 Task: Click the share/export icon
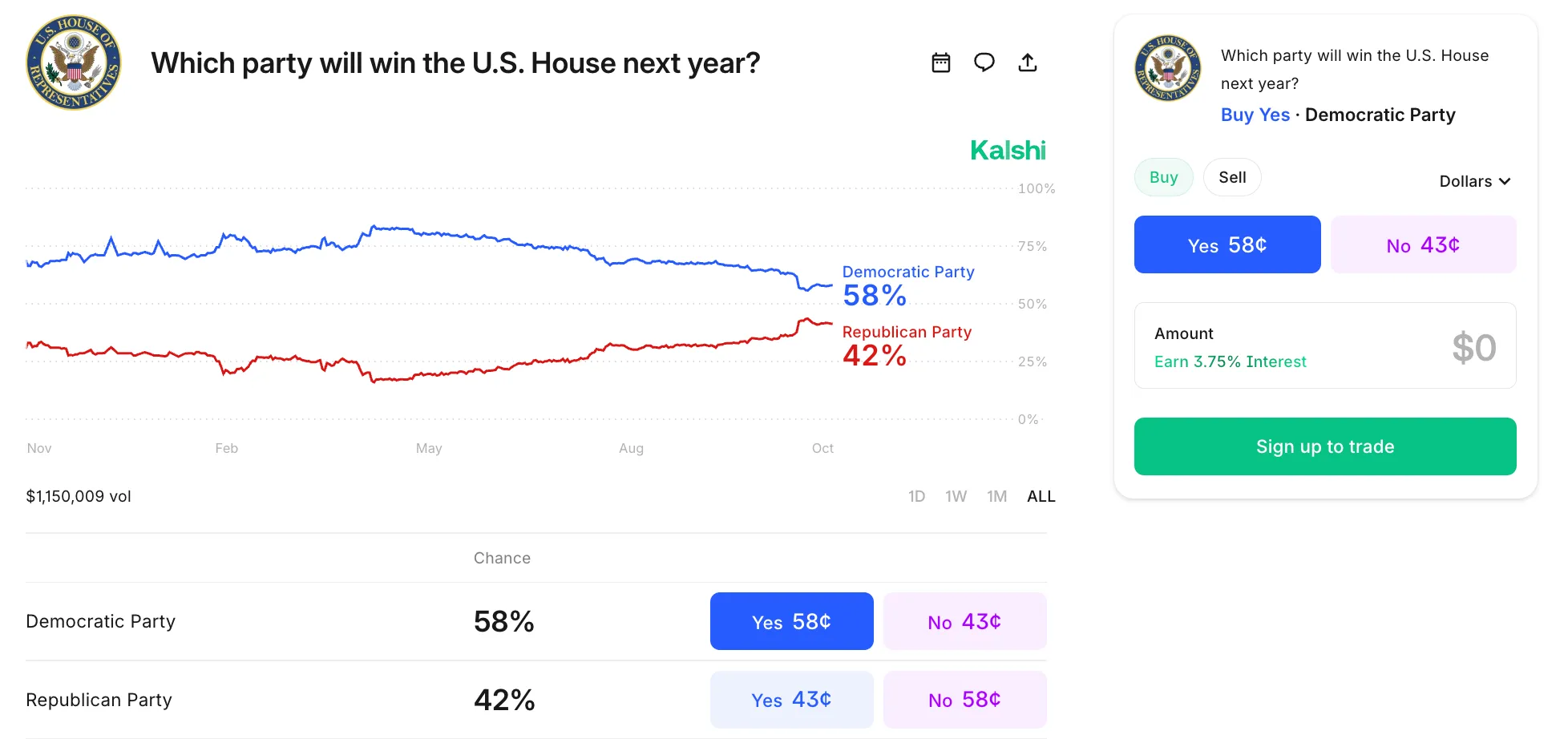pos(1028,63)
